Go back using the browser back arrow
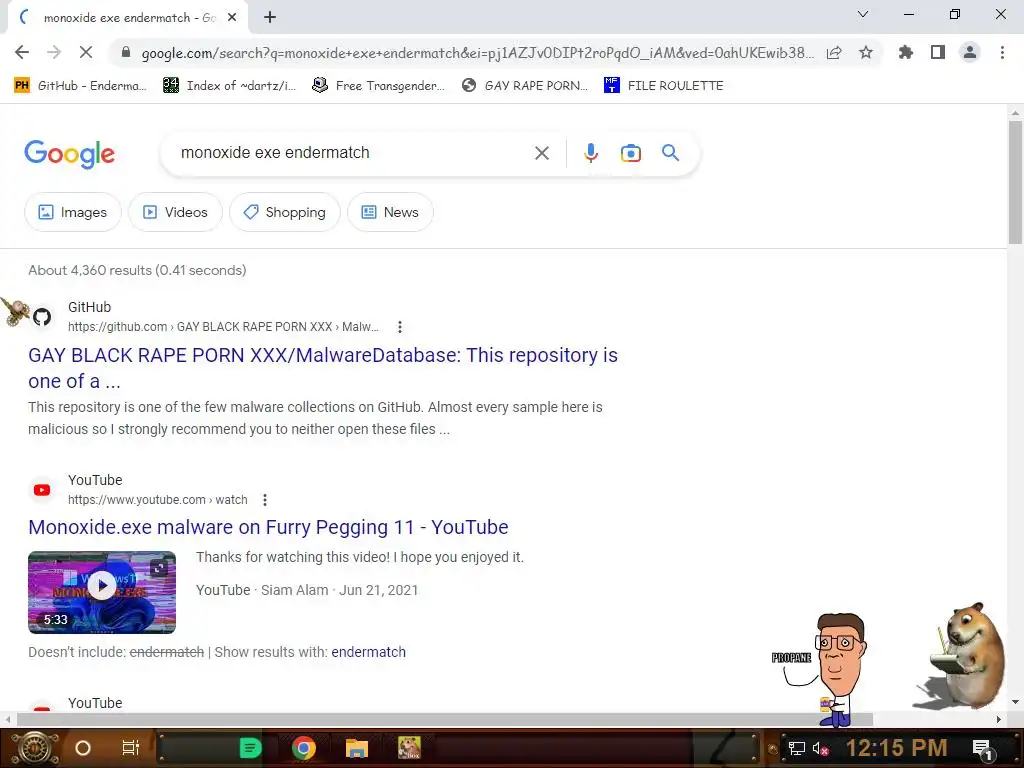The height and width of the screenshot is (768, 1024). (x=22, y=52)
